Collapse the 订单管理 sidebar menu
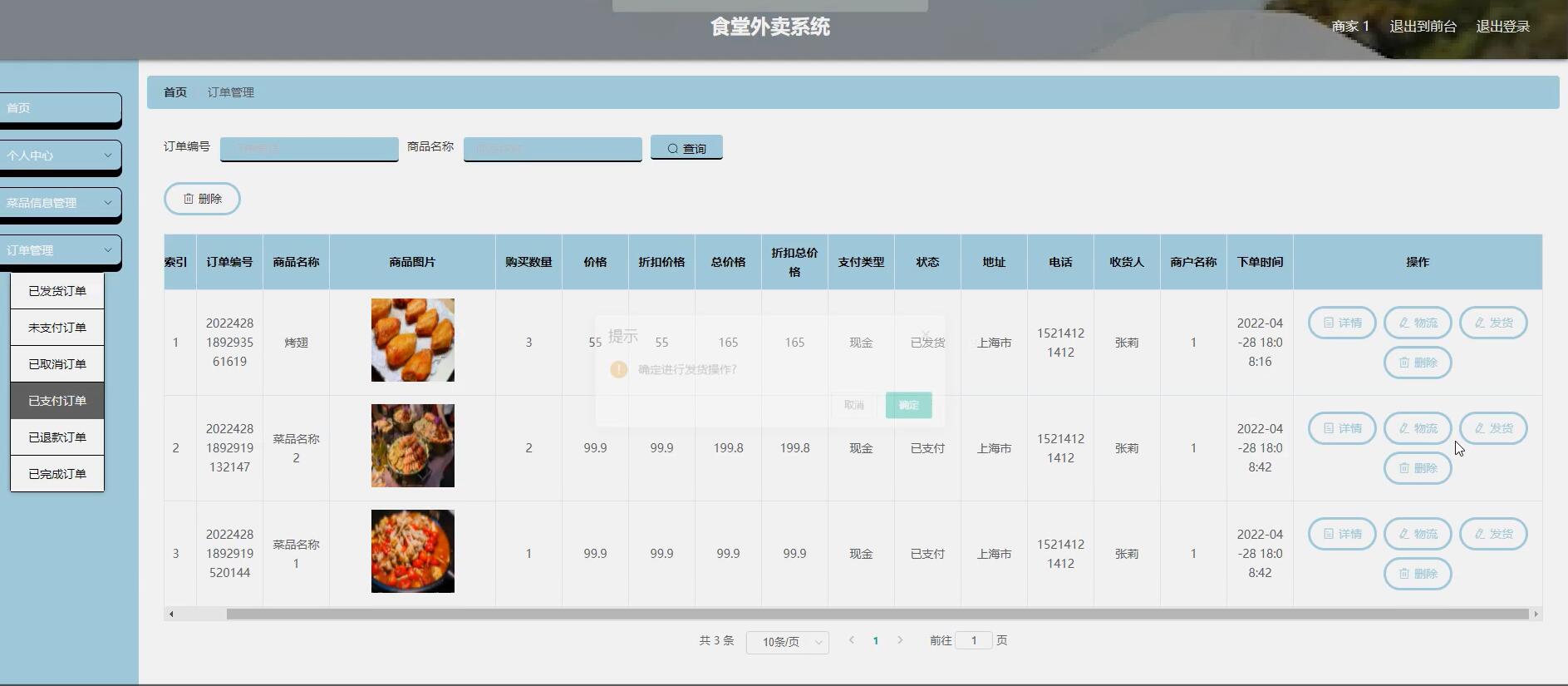This screenshot has width=1568, height=686. 60,250
